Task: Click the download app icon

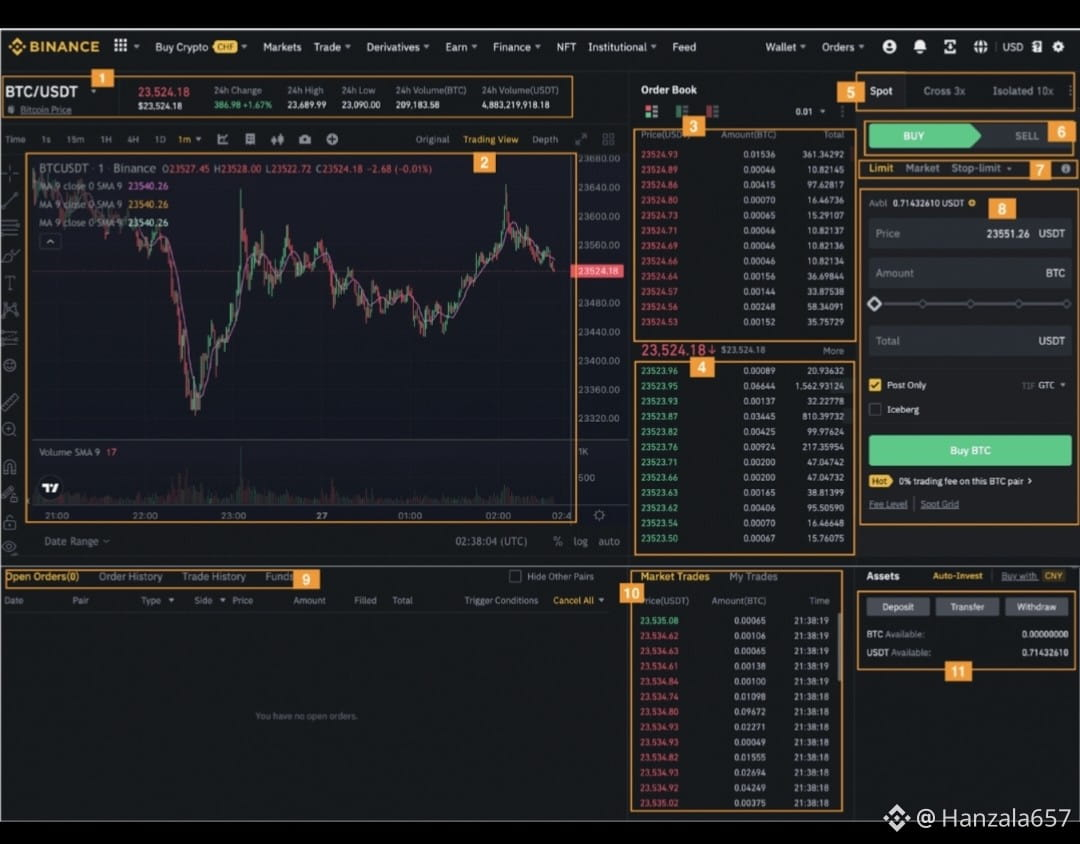Action: 950,47
